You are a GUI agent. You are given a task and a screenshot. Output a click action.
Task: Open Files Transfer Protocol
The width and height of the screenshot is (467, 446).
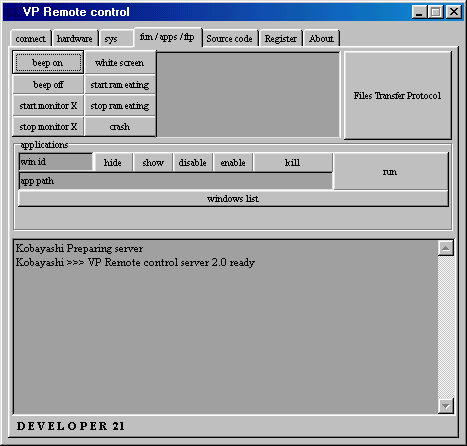397,95
